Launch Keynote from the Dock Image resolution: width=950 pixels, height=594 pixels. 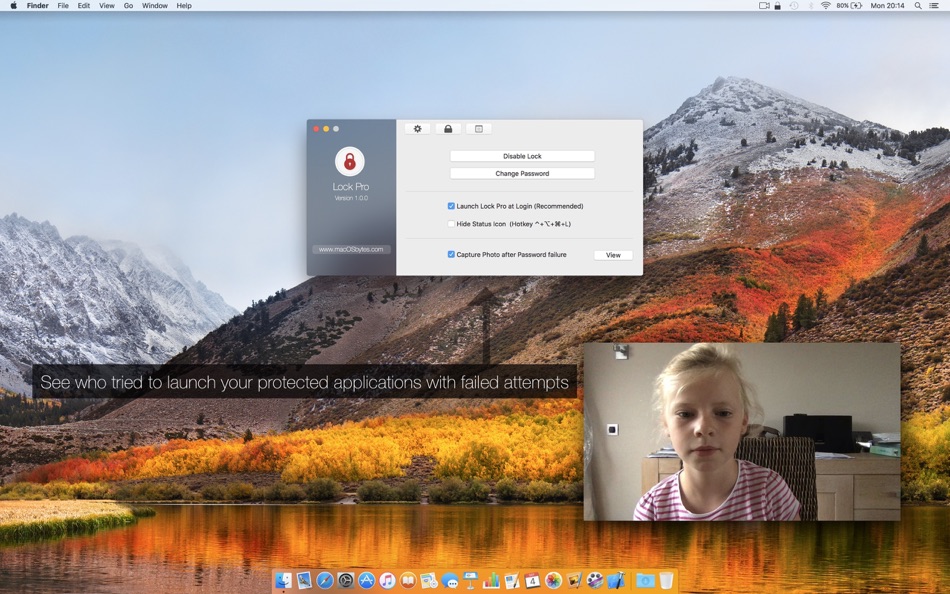click(471, 580)
